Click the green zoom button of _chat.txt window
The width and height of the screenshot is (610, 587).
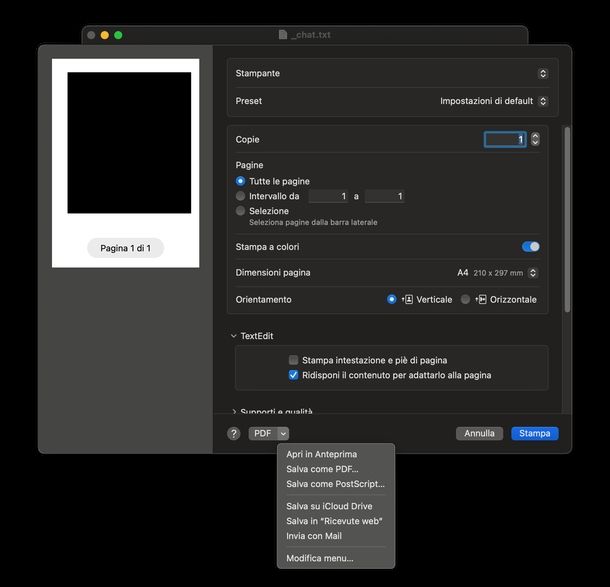tap(118, 35)
